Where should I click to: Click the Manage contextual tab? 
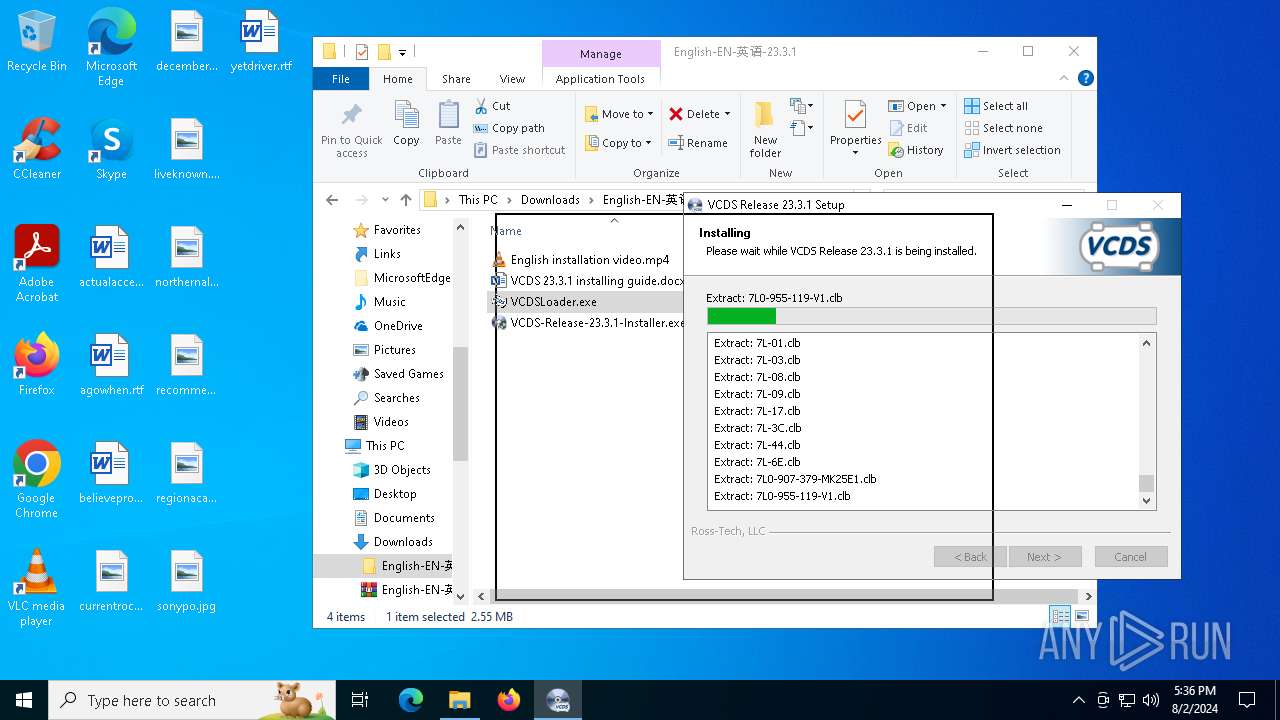pos(600,54)
